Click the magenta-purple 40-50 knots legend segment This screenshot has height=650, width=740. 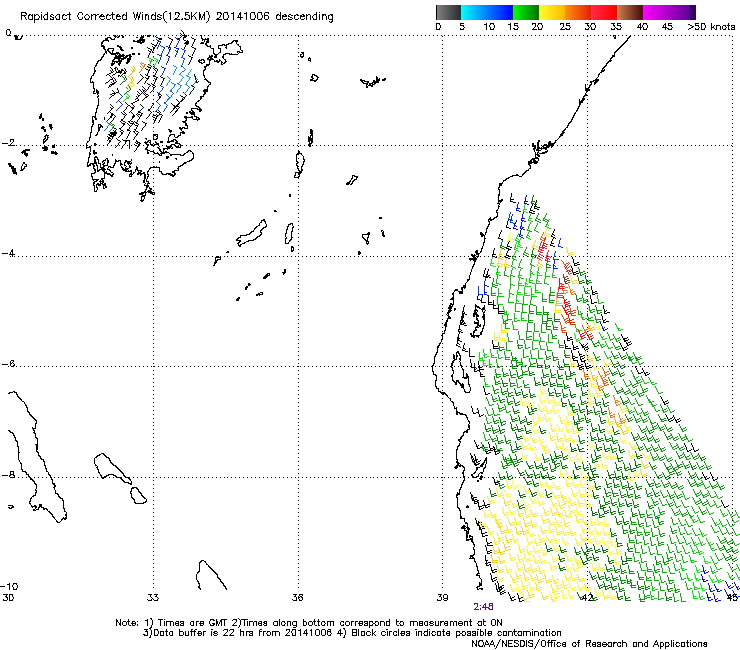point(669,12)
